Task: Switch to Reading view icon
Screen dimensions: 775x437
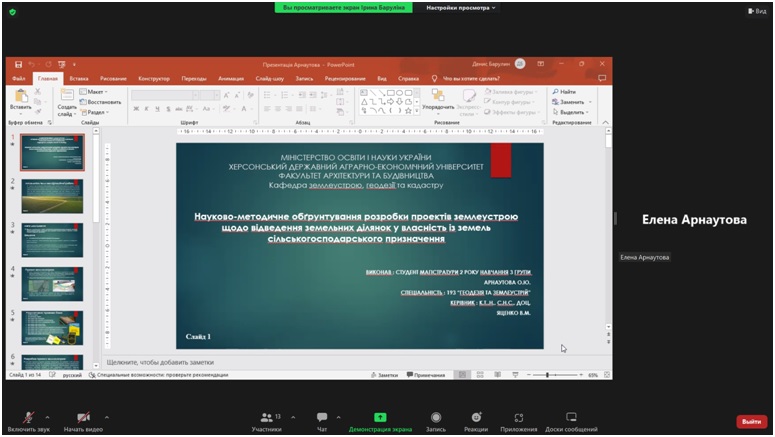Action: (x=497, y=375)
